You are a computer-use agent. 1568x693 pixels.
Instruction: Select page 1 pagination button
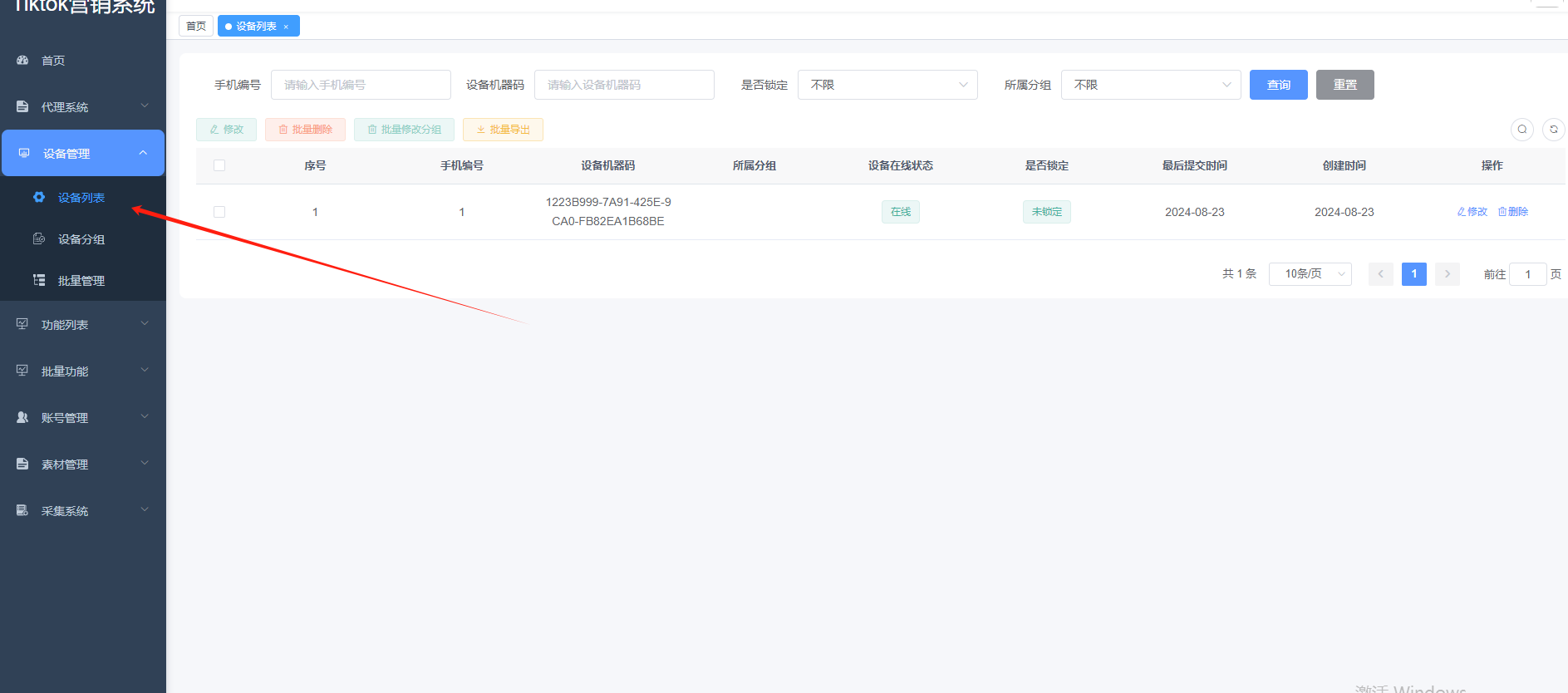[1414, 273]
